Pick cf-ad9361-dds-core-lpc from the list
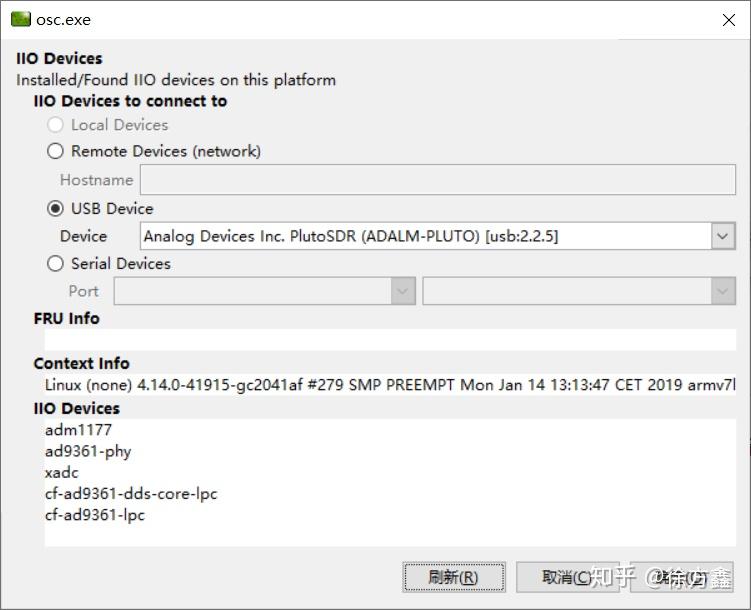 pos(131,494)
